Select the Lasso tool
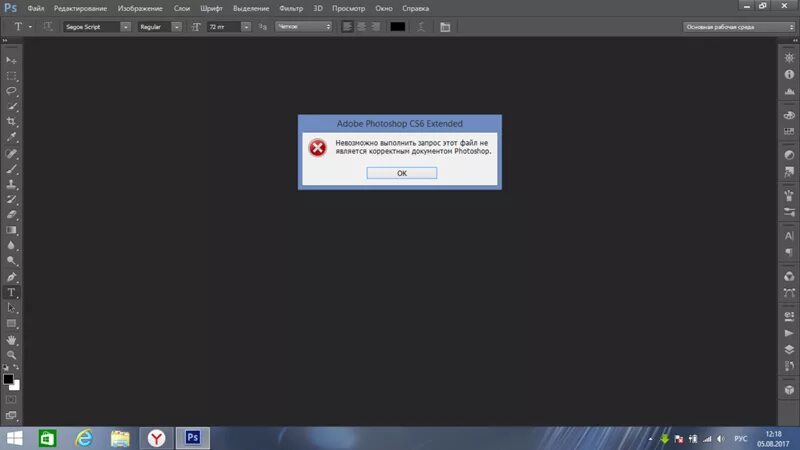The width and height of the screenshot is (800, 450). 11,91
